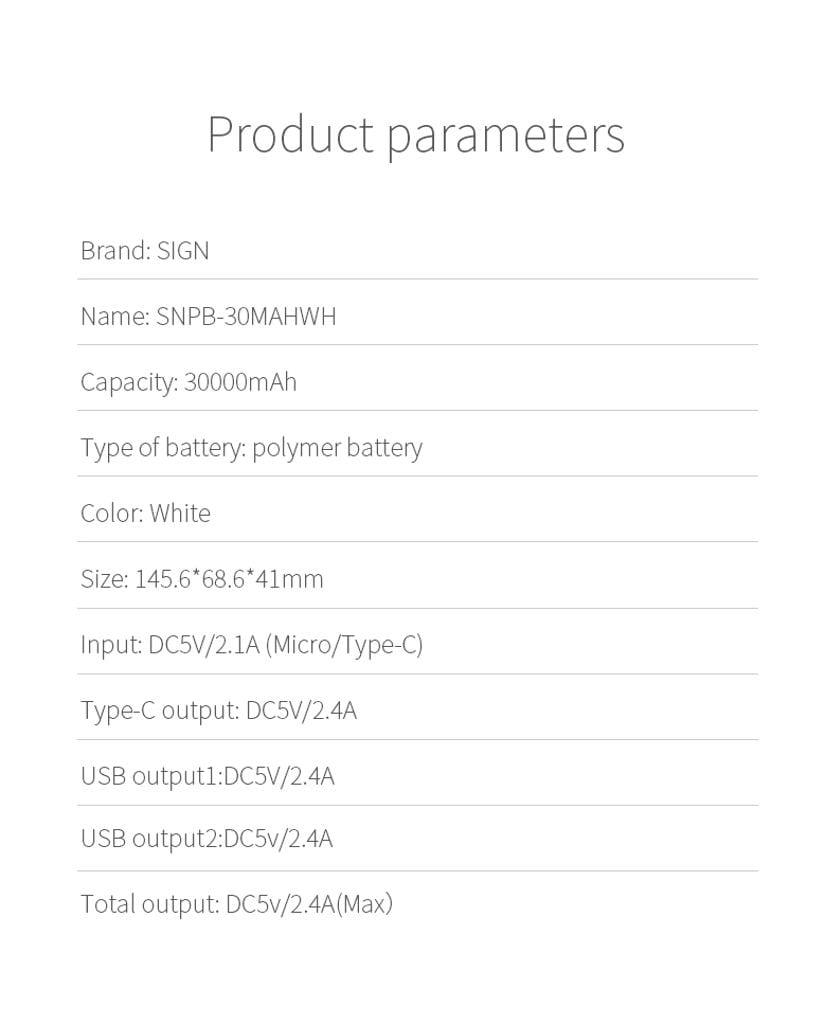Click the '(Micro/Type-C)' text
The width and height of the screenshot is (836, 1024).
click(344, 645)
